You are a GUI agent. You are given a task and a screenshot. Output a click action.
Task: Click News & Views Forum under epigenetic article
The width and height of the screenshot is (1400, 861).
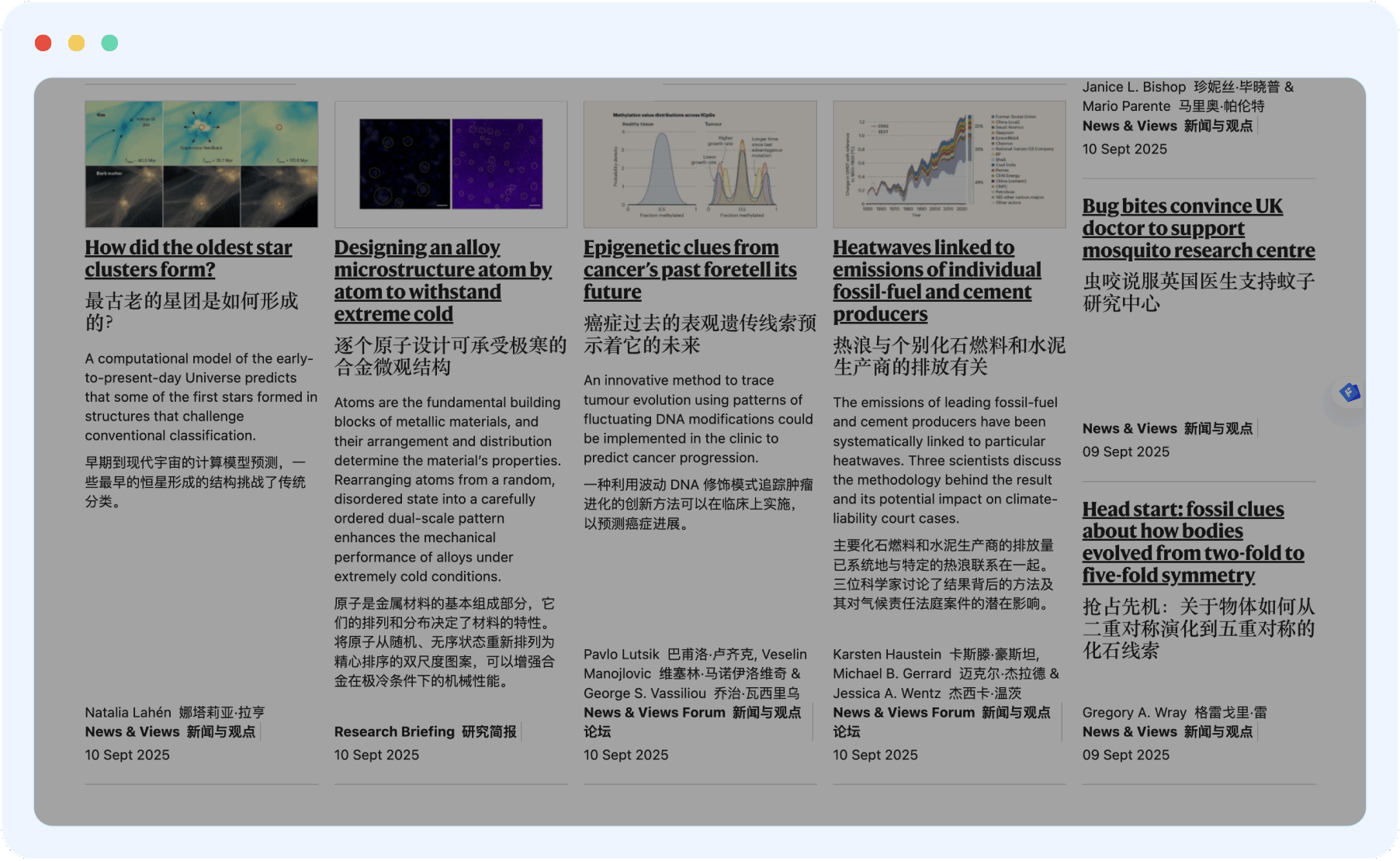point(654,713)
